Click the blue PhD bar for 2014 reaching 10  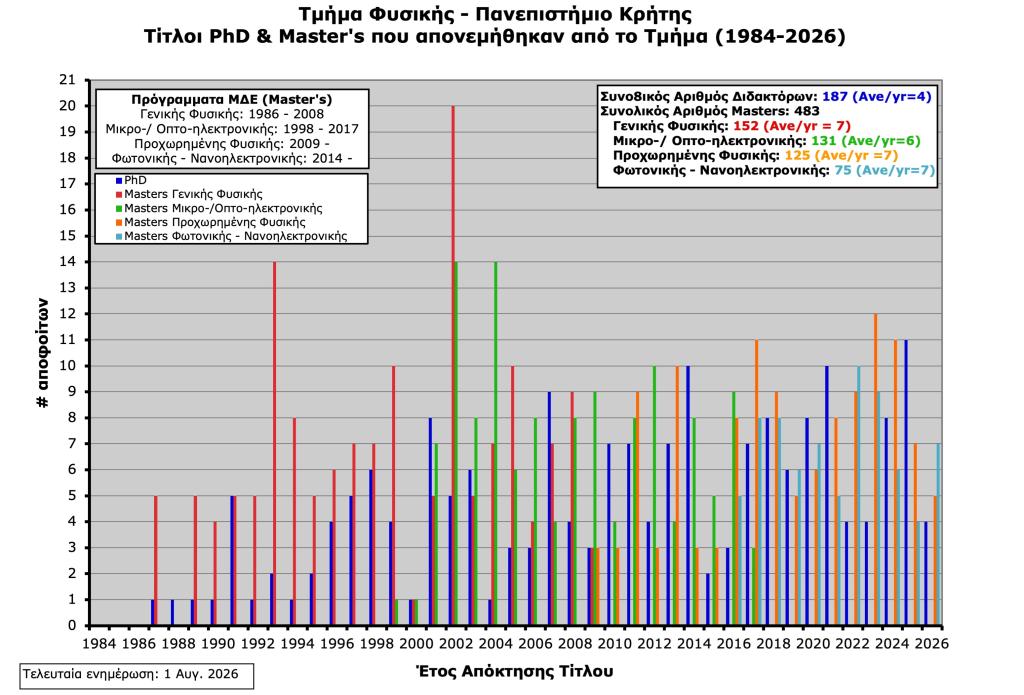click(x=688, y=496)
